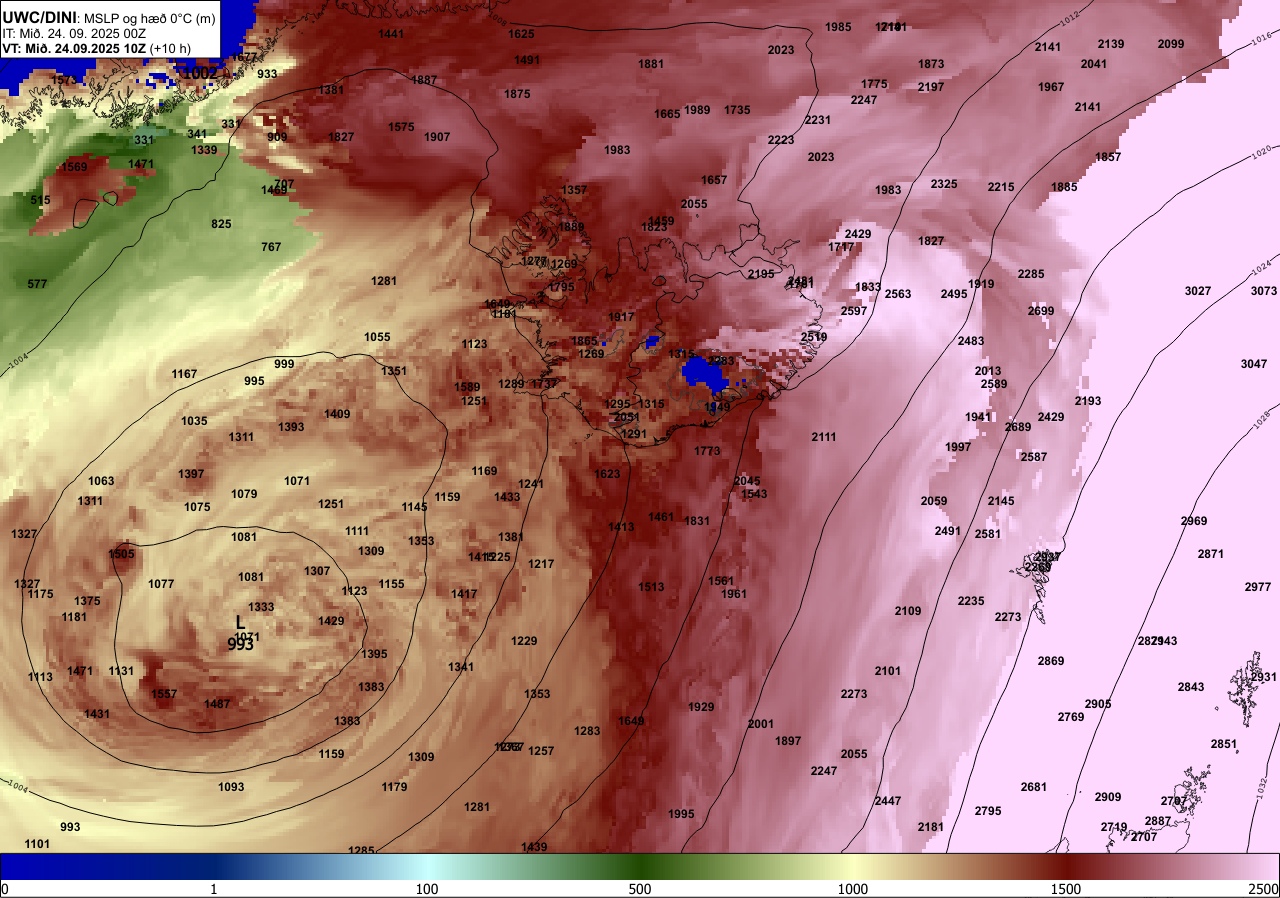Click the UWC/DINI map title text

point(109,18)
